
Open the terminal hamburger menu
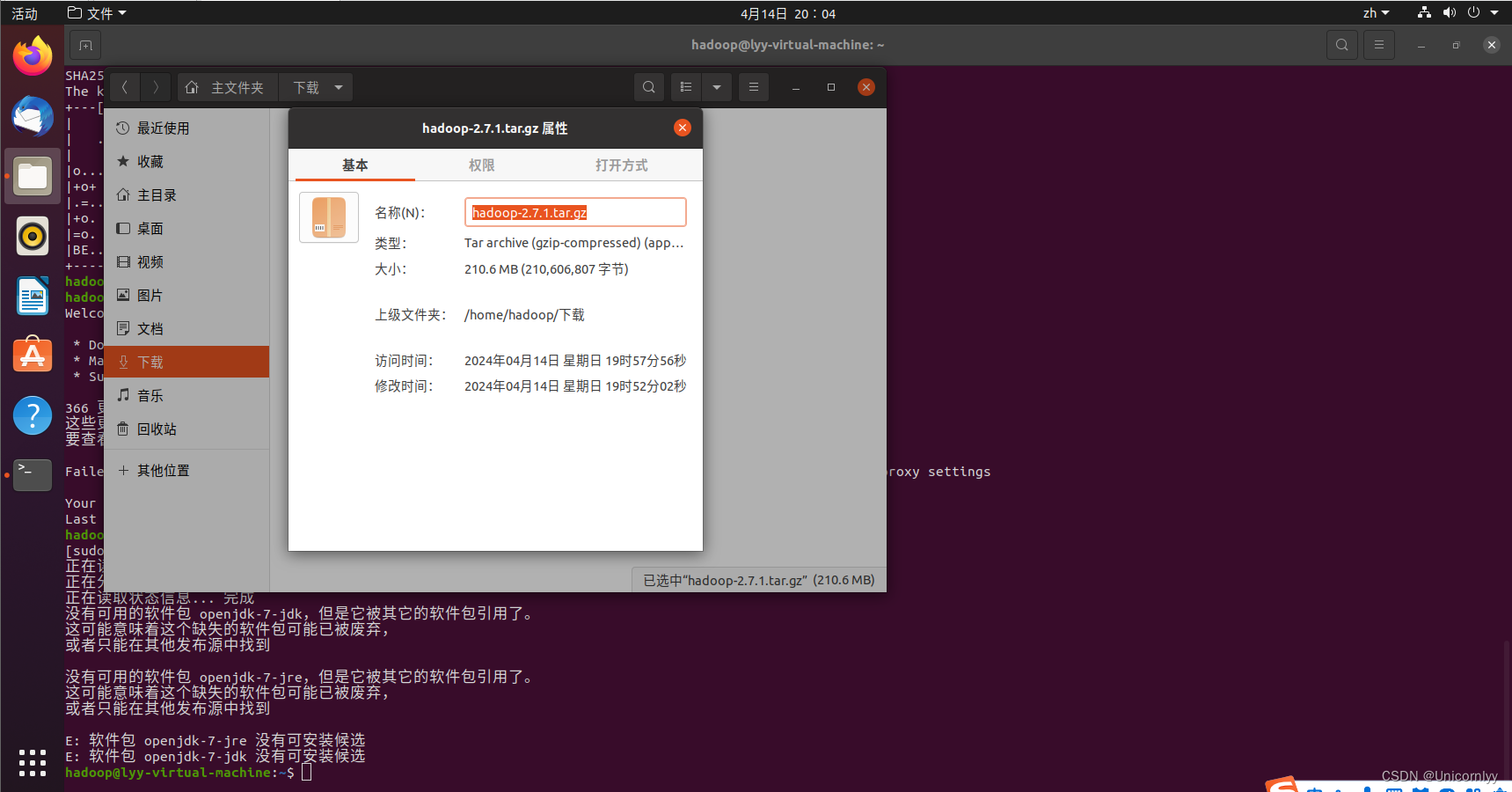point(1379,45)
